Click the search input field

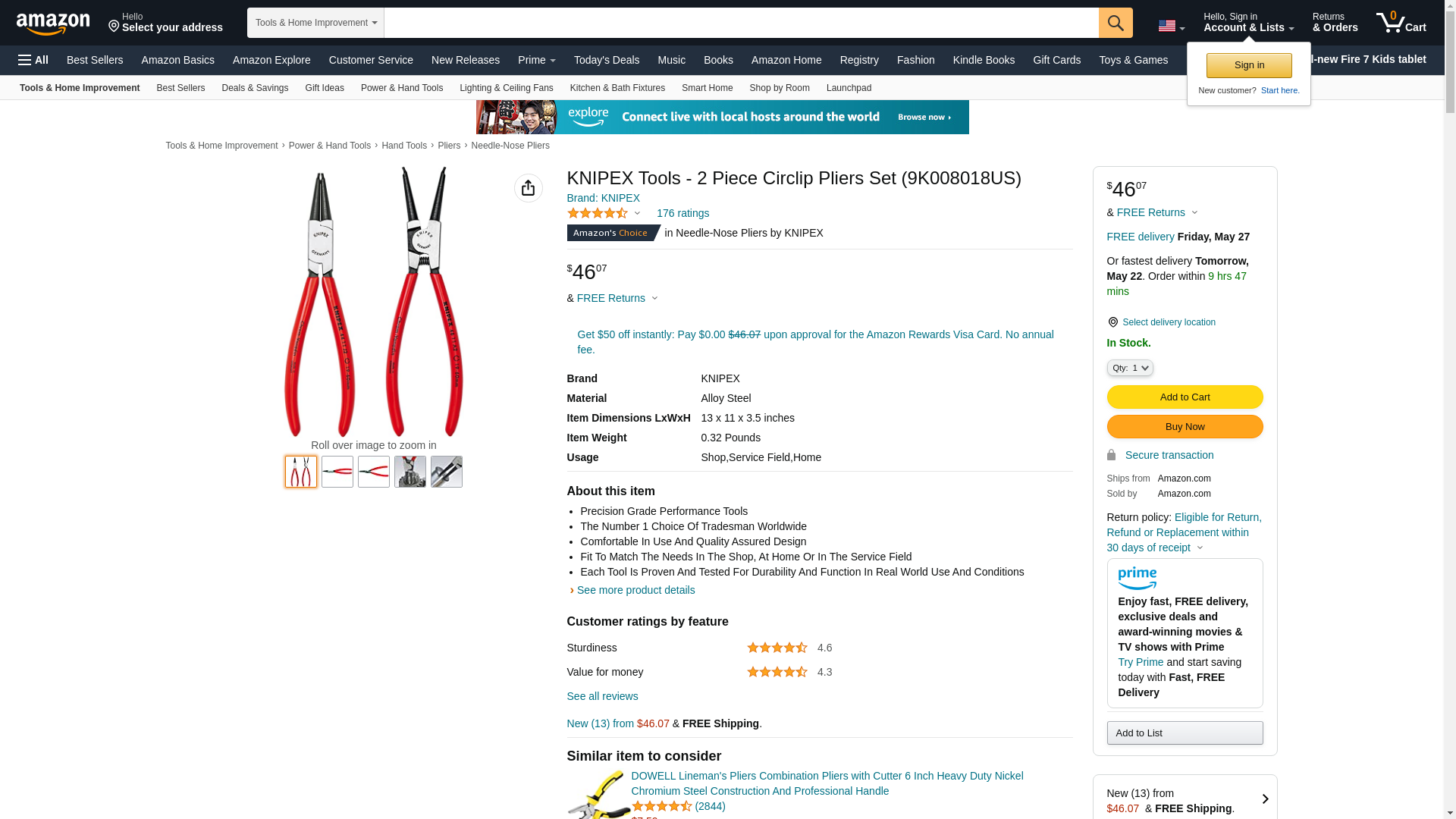[x=741, y=23]
